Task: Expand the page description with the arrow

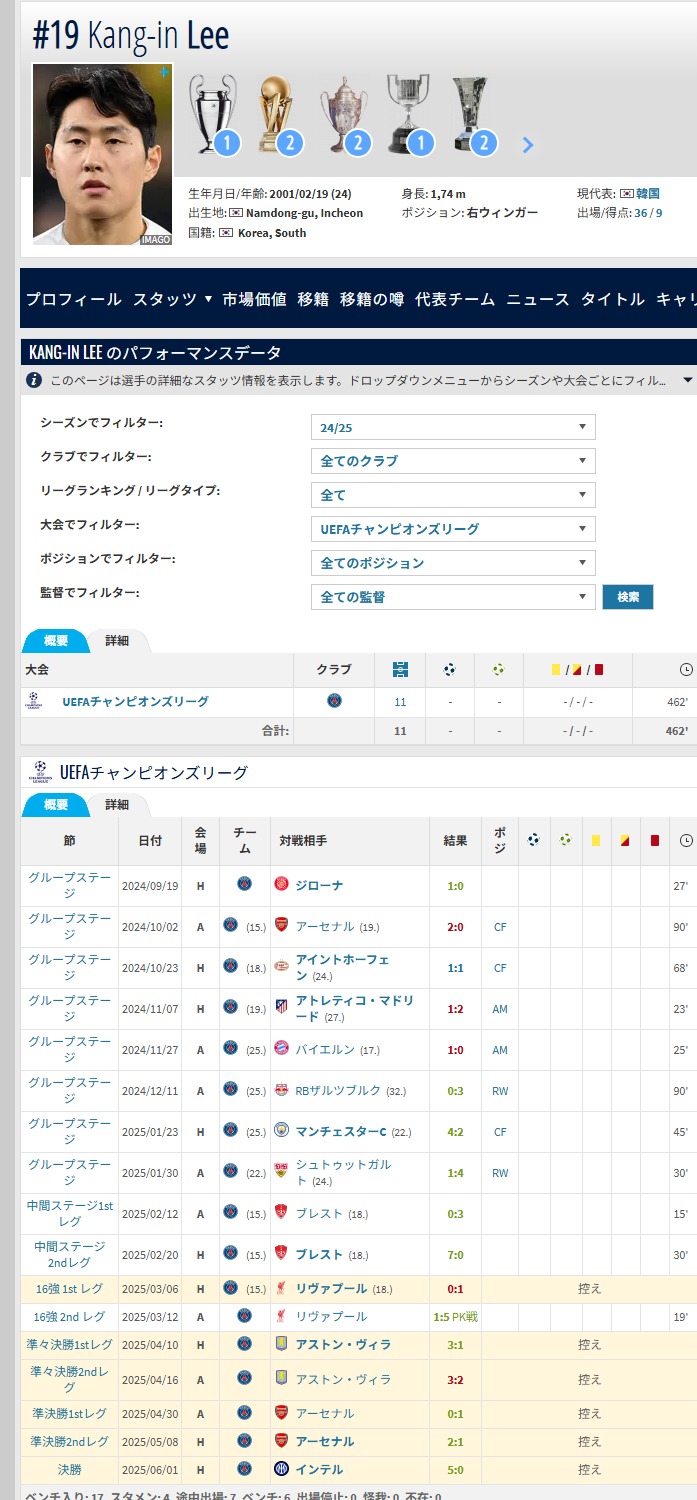Action: coord(687,380)
